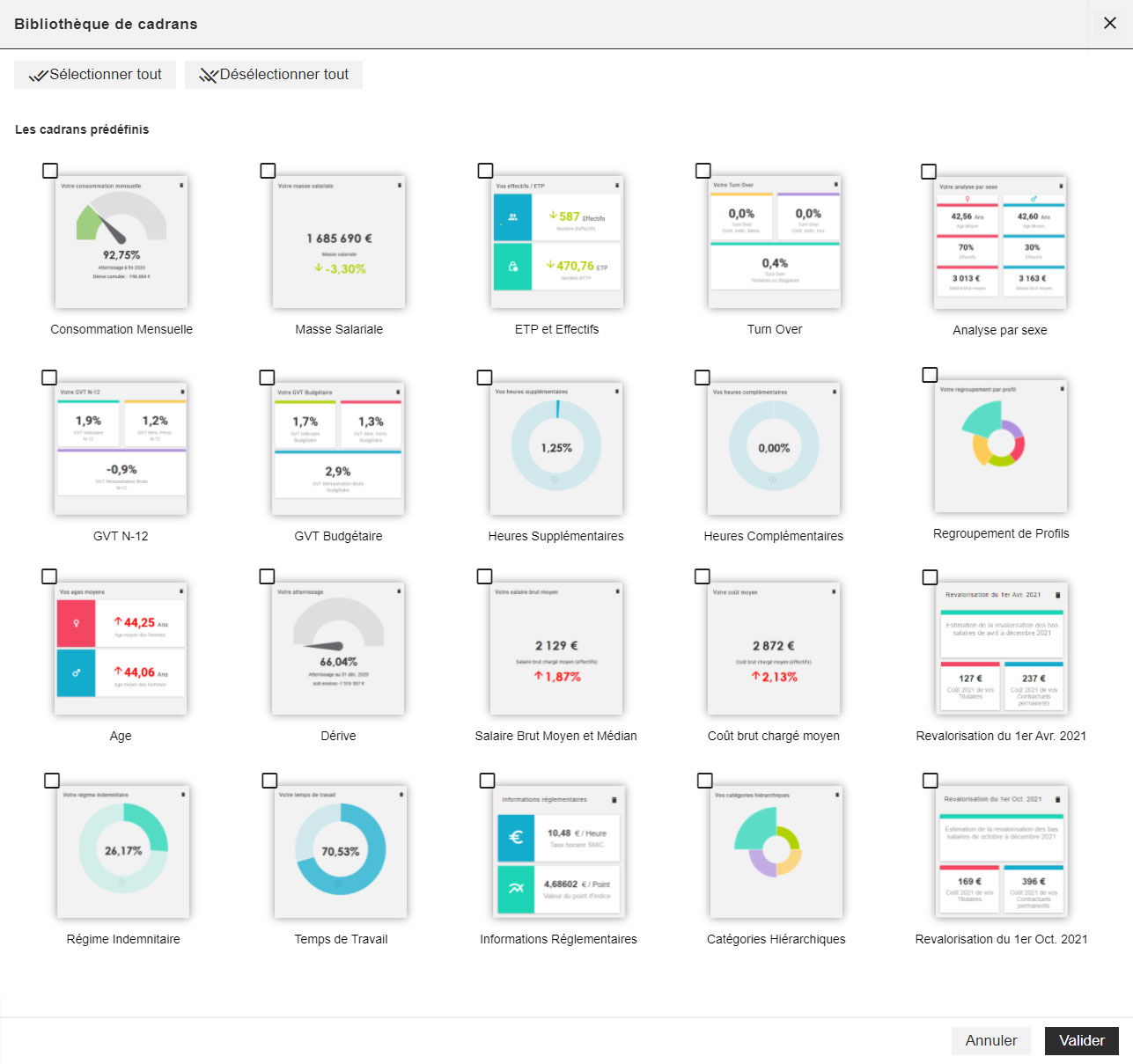Viewport: 1133px width, 1064px height.
Task: Check the Turn Over checkbox
Action: [703, 171]
